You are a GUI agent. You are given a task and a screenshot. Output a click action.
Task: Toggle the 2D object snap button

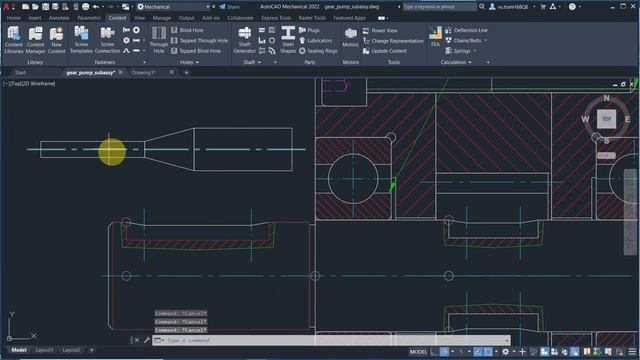(x=487, y=351)
